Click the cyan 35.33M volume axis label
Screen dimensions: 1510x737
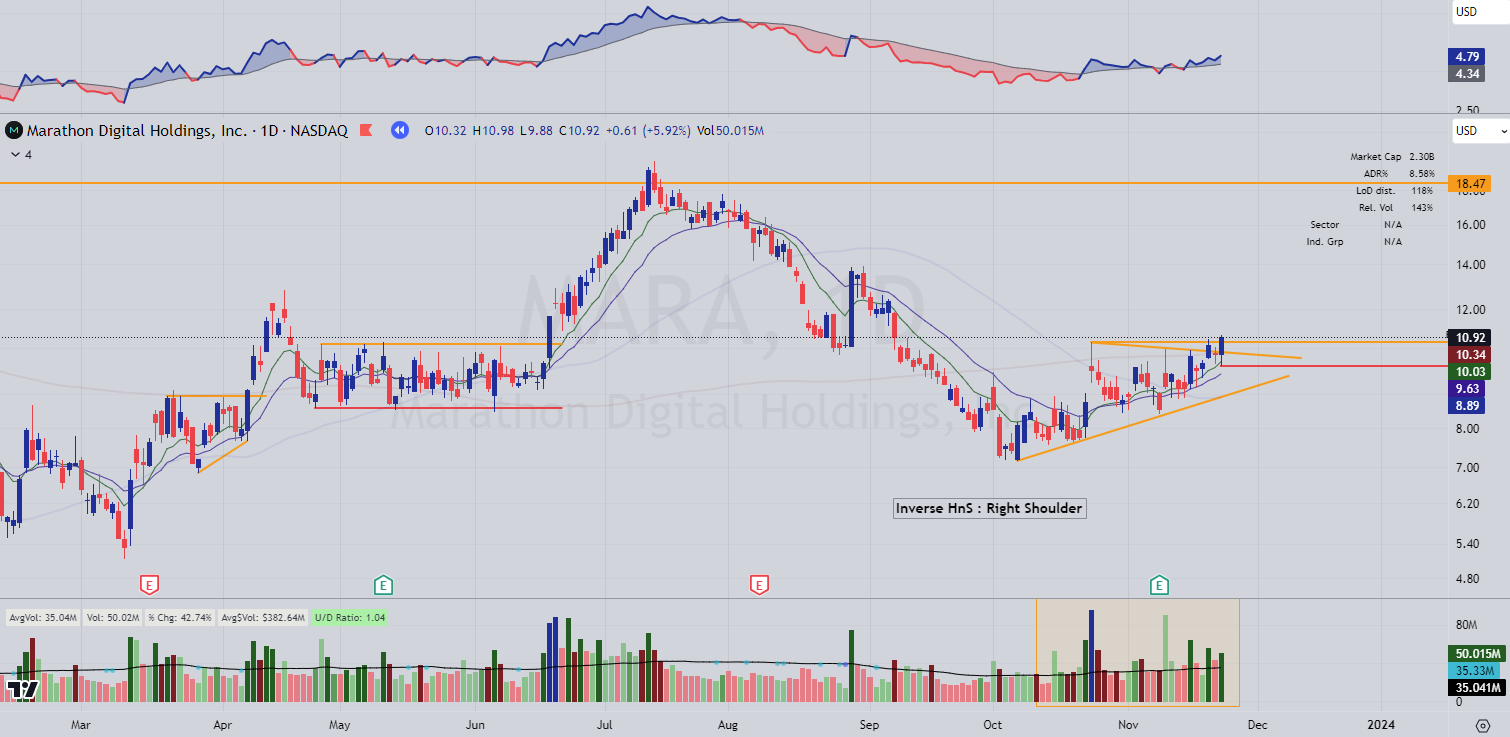tap(1475, 670)
